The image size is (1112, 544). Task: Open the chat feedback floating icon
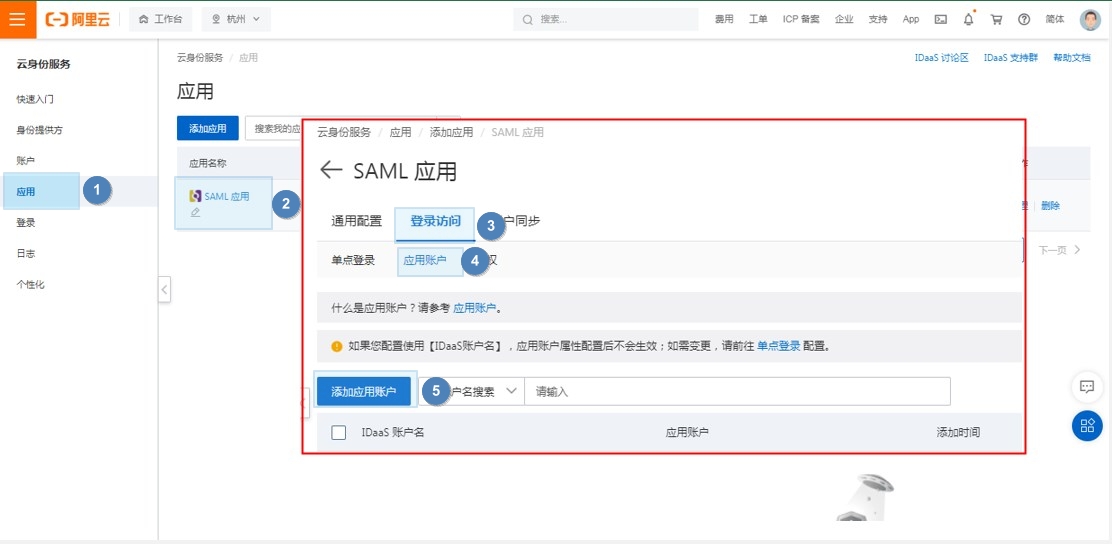[1087, 386]
